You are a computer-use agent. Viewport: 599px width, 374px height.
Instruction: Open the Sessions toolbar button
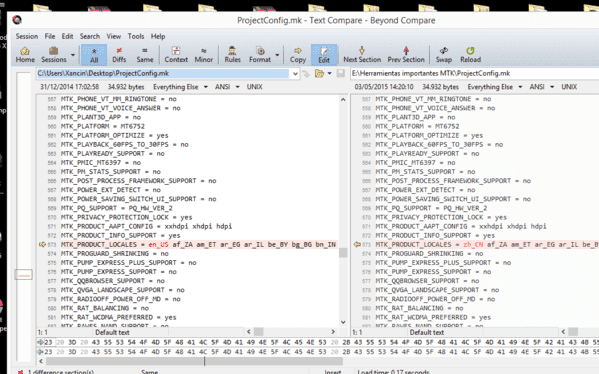pos(53,55)
